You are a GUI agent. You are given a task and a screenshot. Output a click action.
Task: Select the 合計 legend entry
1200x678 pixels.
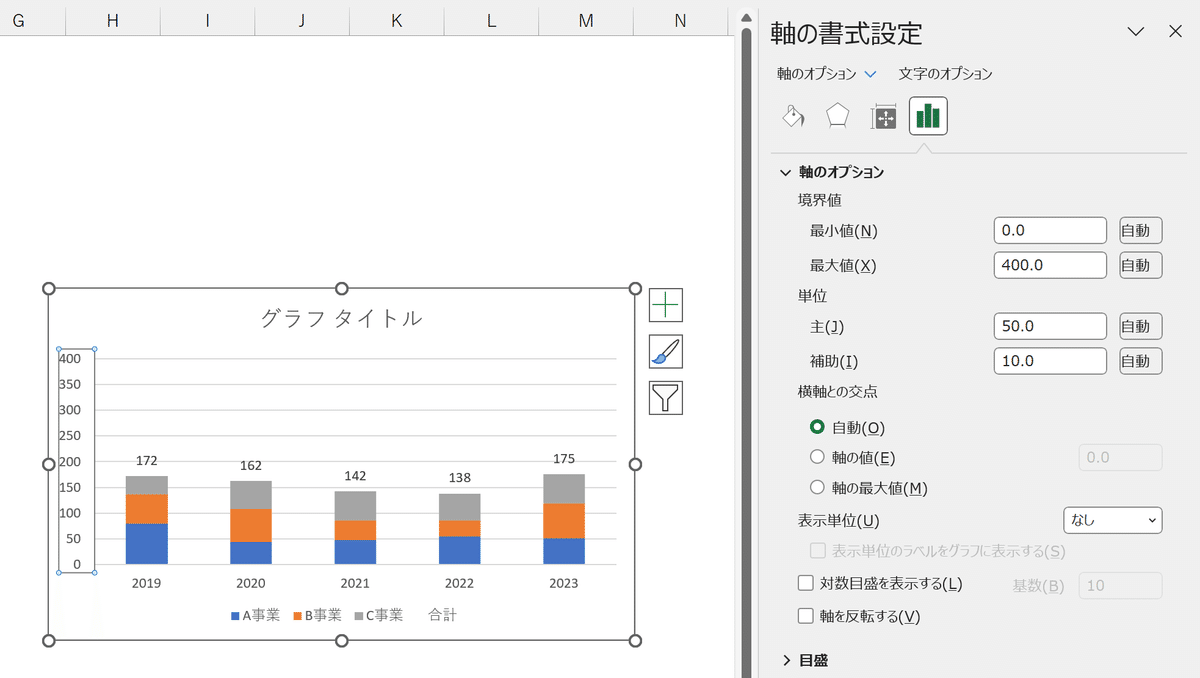point(442,615)
